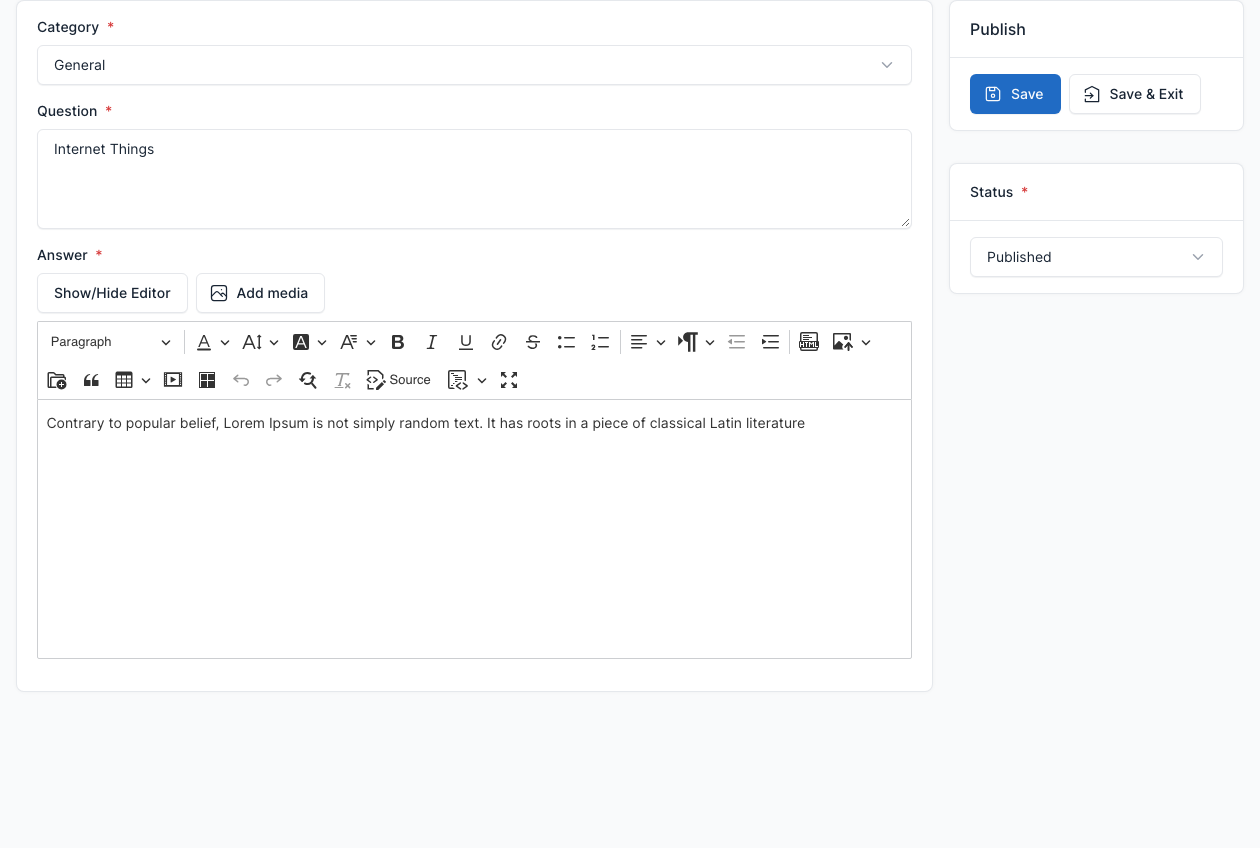Viewport: 1260px width, 848px height.
Task: Undo the last edit
Action: (241, 380)
